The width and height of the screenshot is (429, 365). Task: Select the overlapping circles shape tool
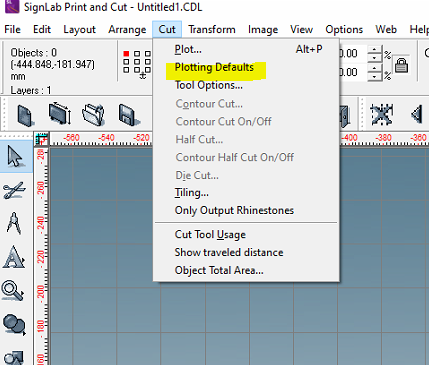coord(14,325)
